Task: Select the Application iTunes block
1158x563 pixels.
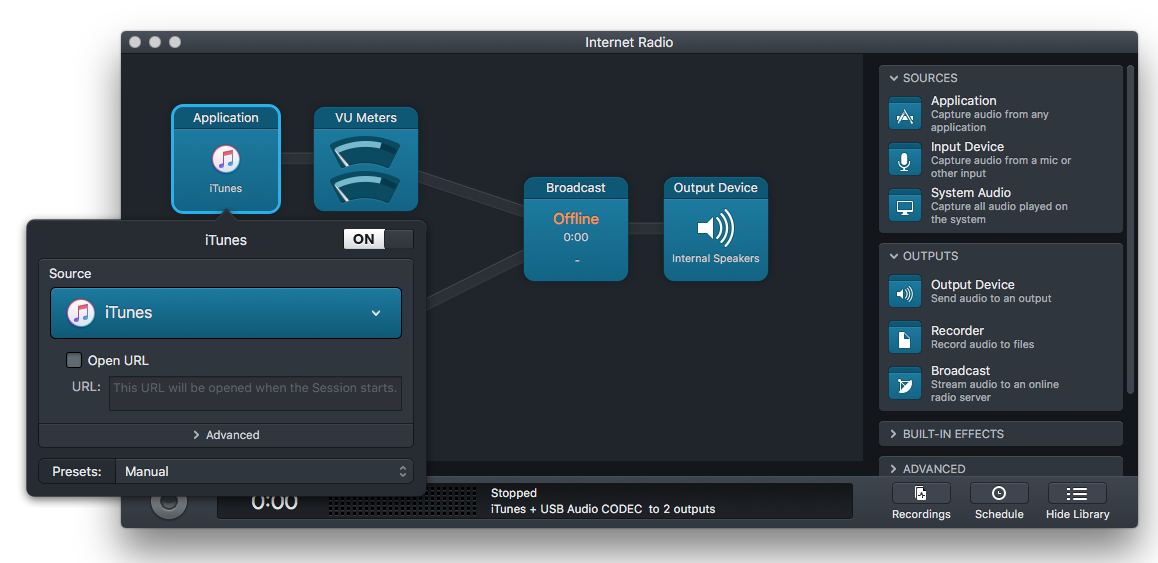Action: click(x=226, y=159)
